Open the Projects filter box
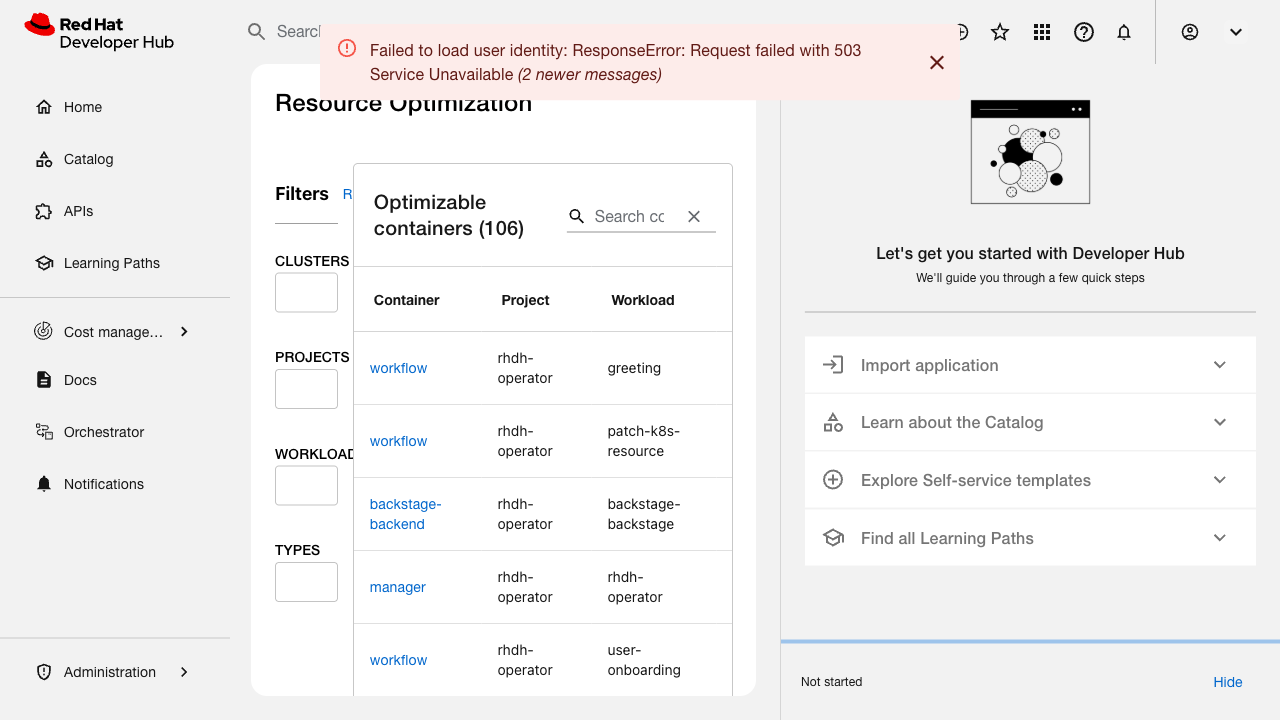Viewport: 1280px width, 720px height. 306,389
